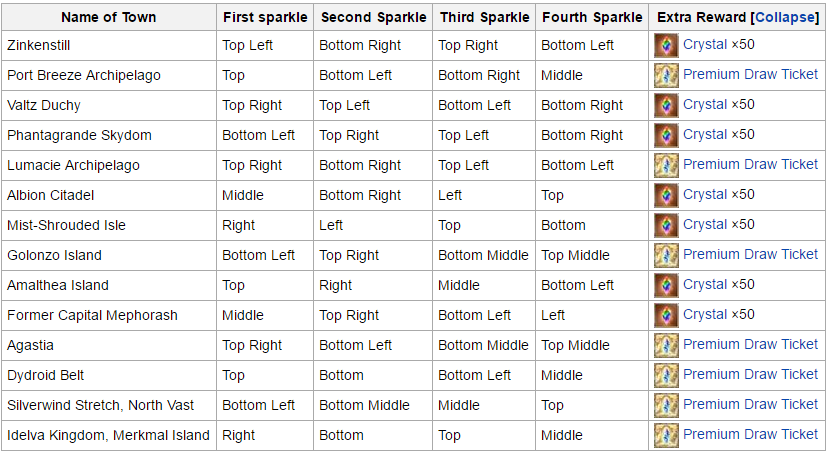Click Premium Draw Ticket icon for Dydroid Belt
Viewport: 827px width, 451px height.
click(666, 376)
